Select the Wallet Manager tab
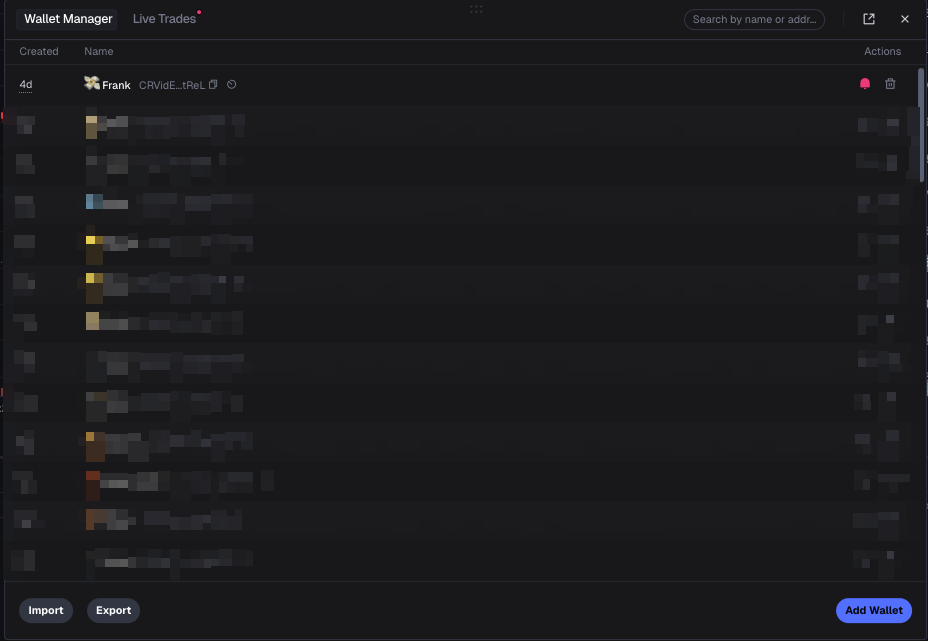The width and height of the screenshot is (928, 641). click(68, 19)
